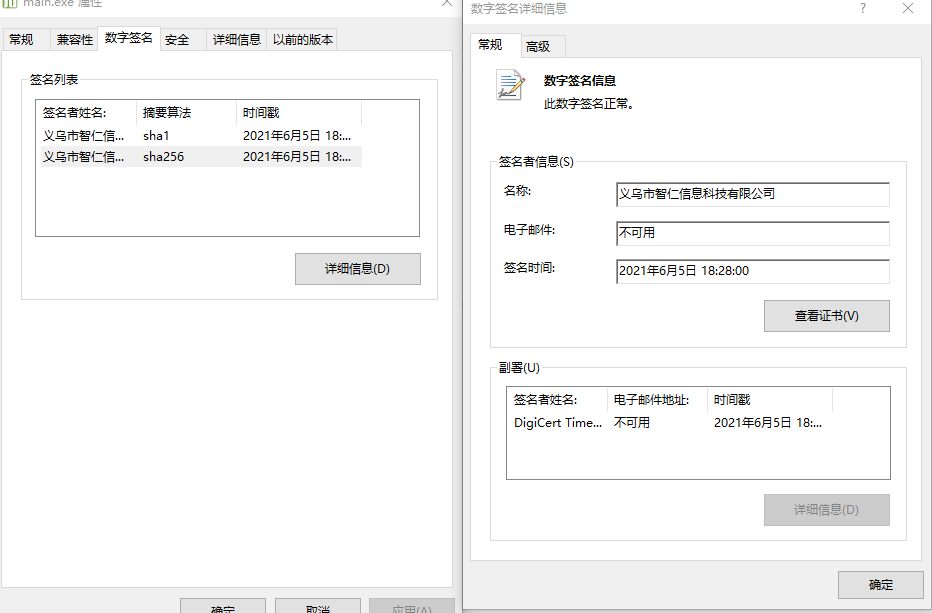Switch to the 详细信息 tab
The image size is (932, 613).
tap(236, 39)
